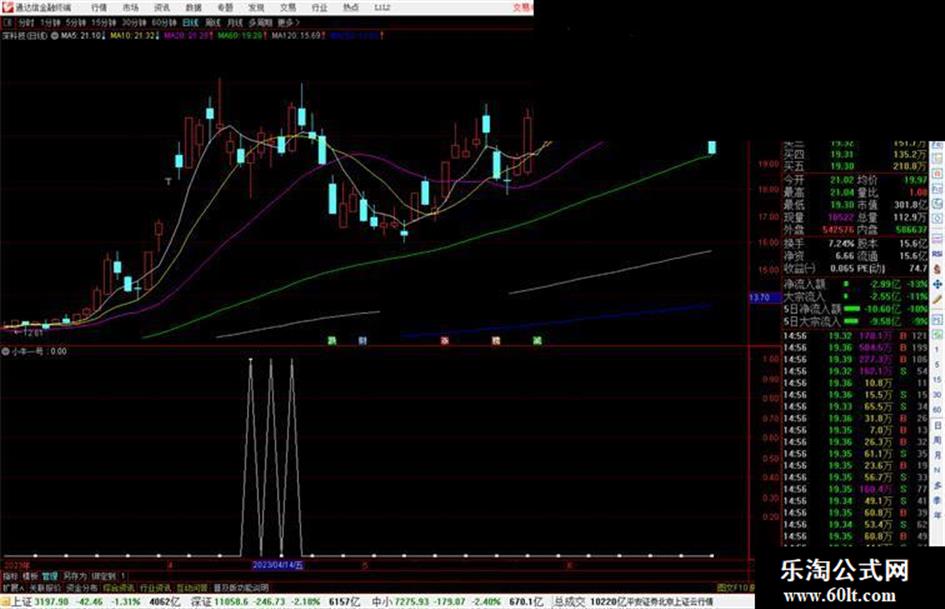Open the 模板 tab at the bottom
This screenshot has width=945, height=609.
(30, 576)
